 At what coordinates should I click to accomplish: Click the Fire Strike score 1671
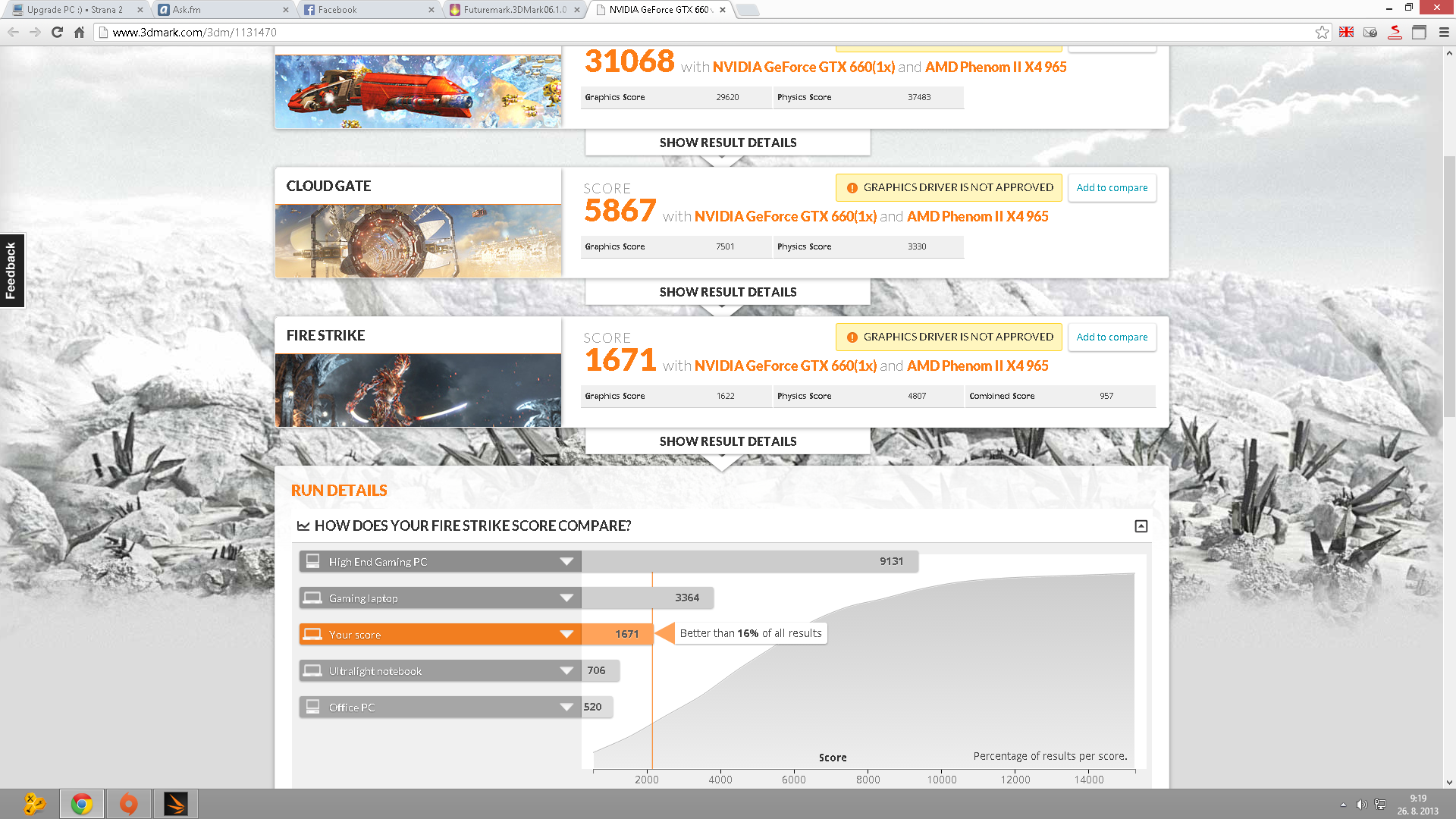(x=620, y=360)
